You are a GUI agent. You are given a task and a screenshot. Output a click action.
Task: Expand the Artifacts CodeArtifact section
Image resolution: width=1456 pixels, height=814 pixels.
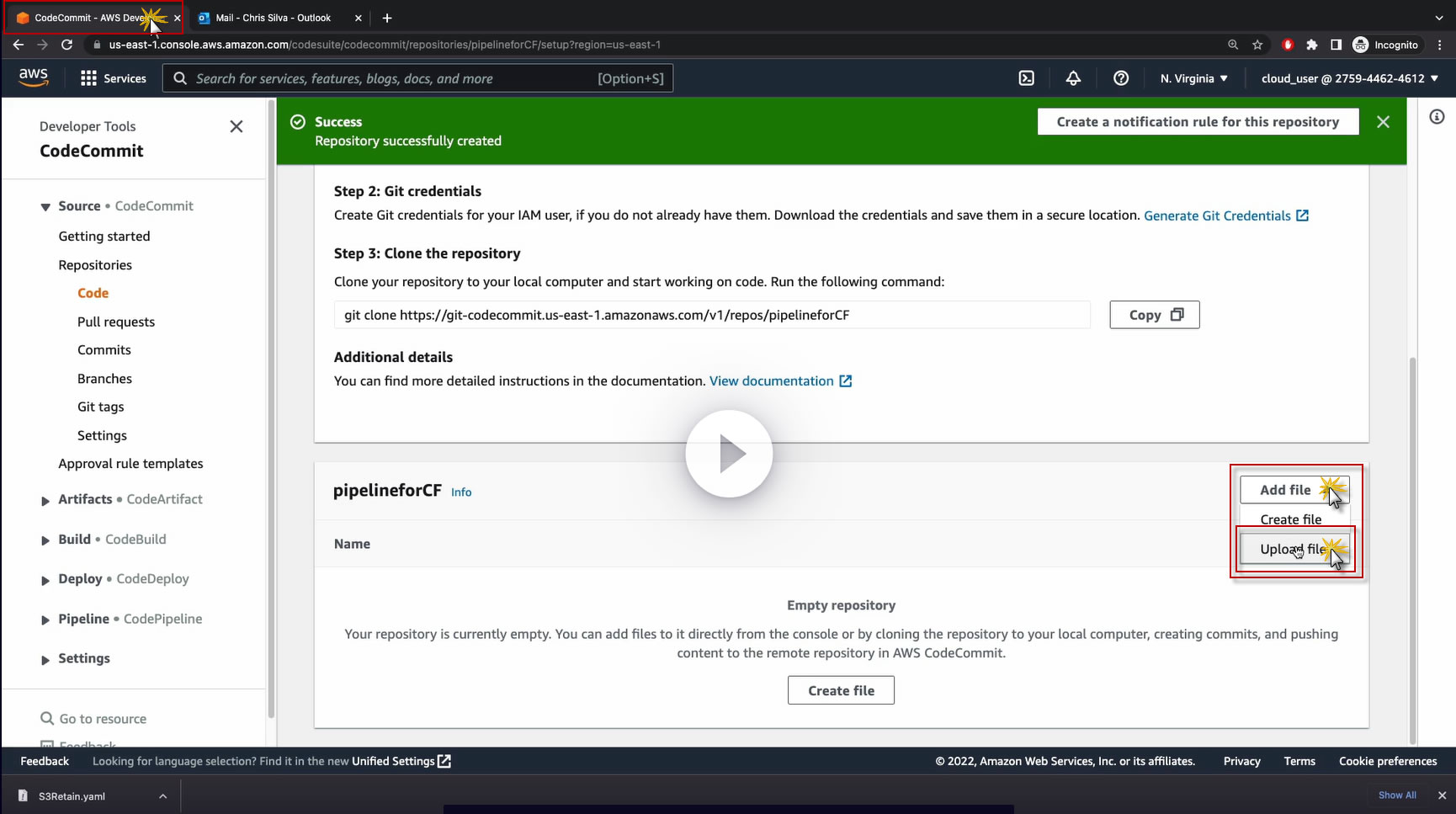(45, 501)
